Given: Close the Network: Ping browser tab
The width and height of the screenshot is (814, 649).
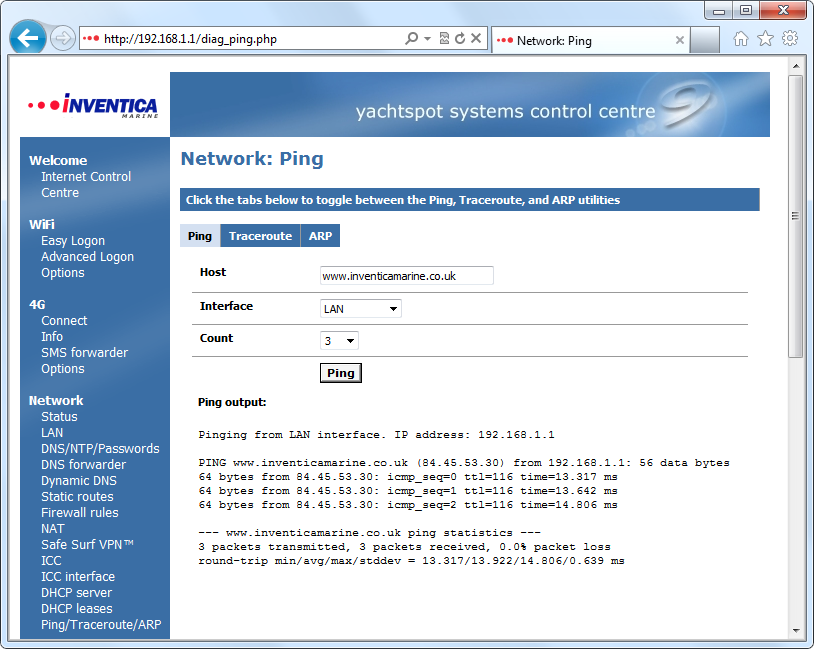Looking at the screenshot, I should tap(680, 40).
